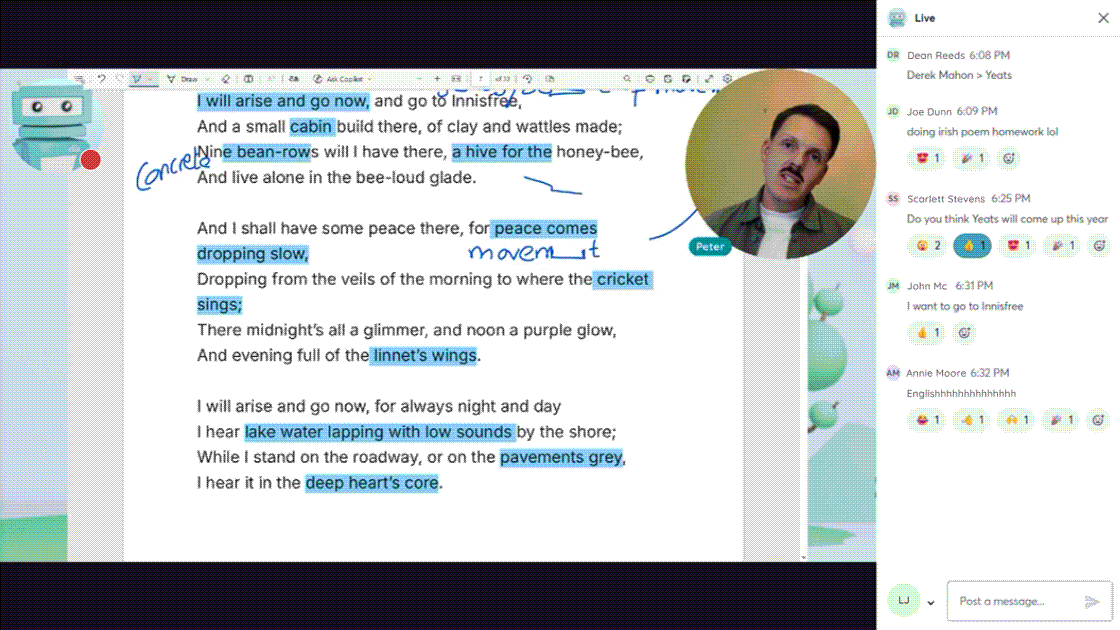Enter full screen via expand arrows icon

point(709,79)
